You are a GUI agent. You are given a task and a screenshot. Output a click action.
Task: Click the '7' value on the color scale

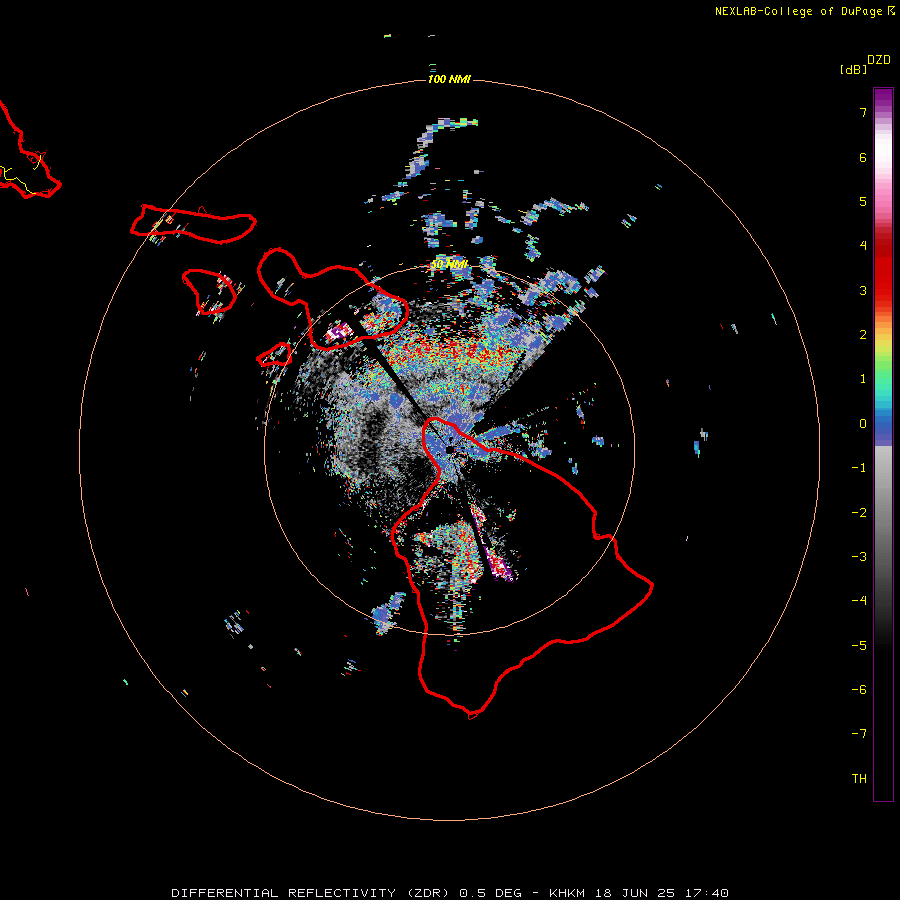point(863,112)
